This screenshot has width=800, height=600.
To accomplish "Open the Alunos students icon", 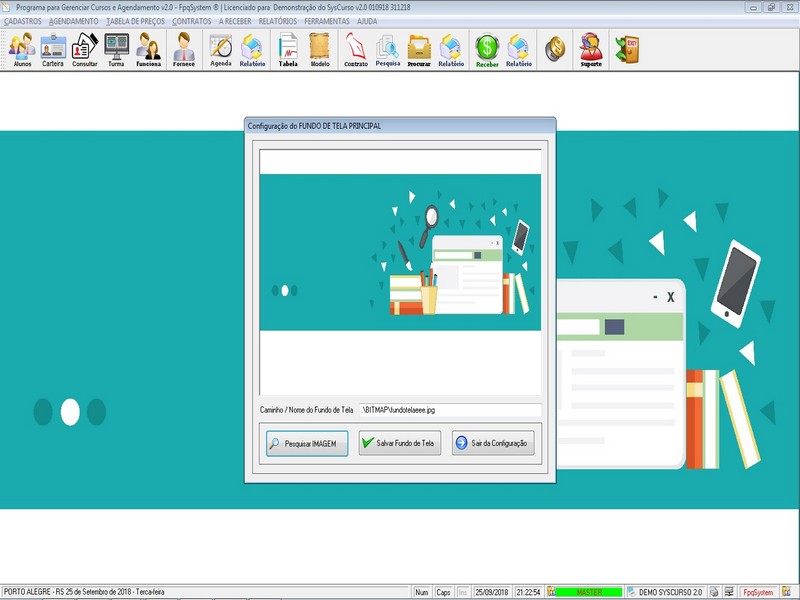I will [x=22, y=49].
